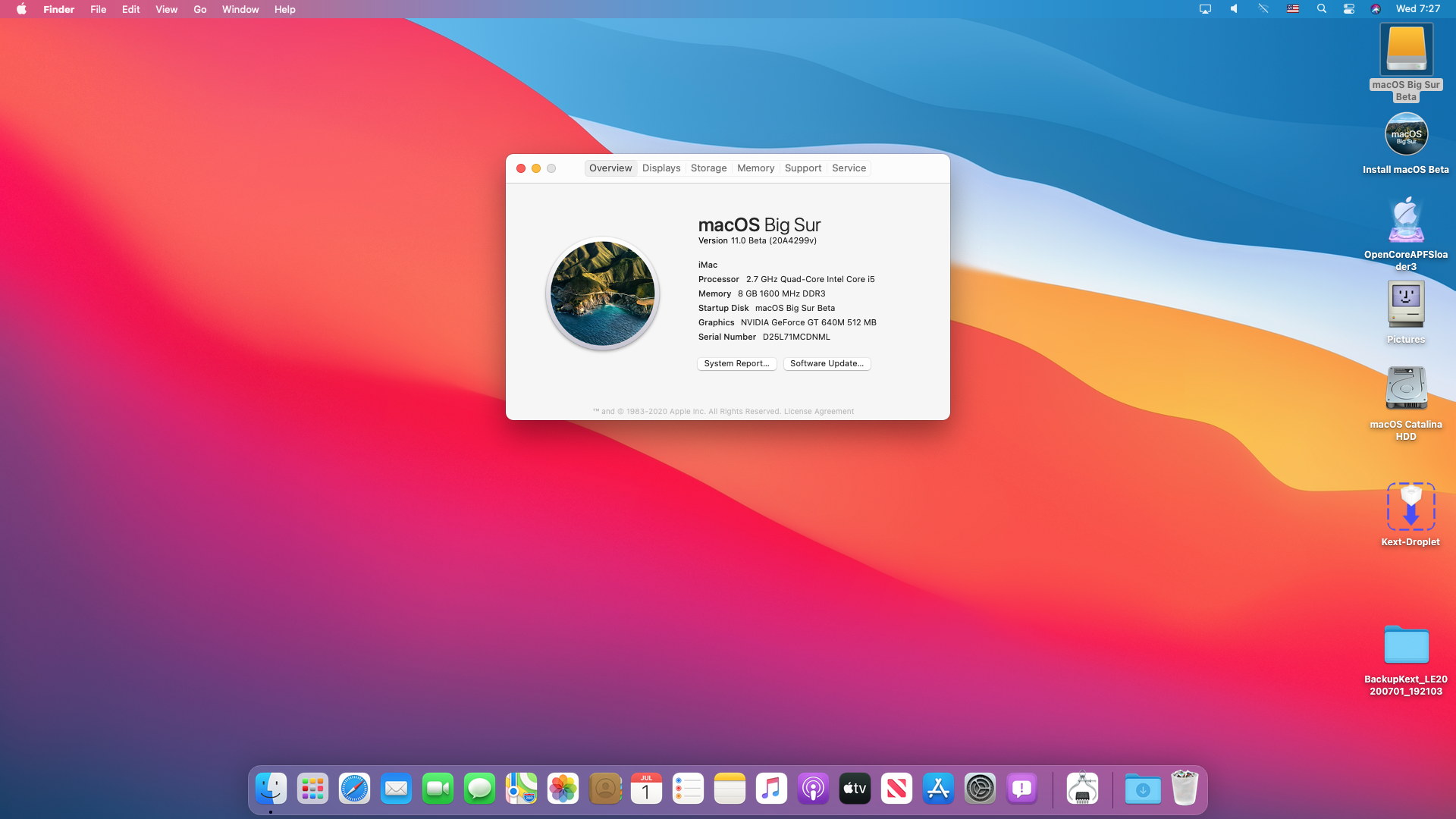Select the Pictures desktop icon
The image size is (1456, 819).
click(x=1406, y=305)
